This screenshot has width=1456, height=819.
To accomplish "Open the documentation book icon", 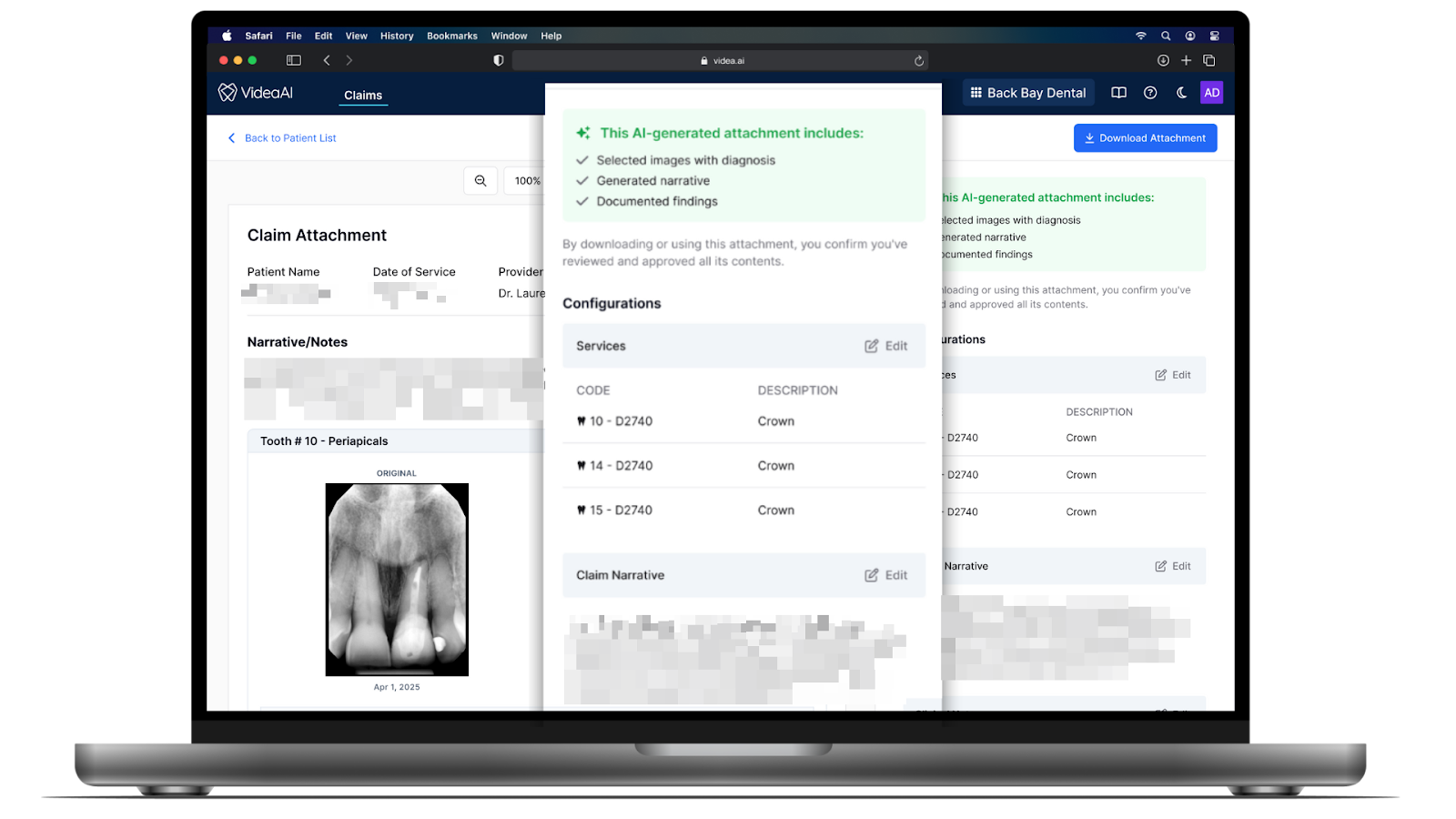I will [x=1119, y=93].
